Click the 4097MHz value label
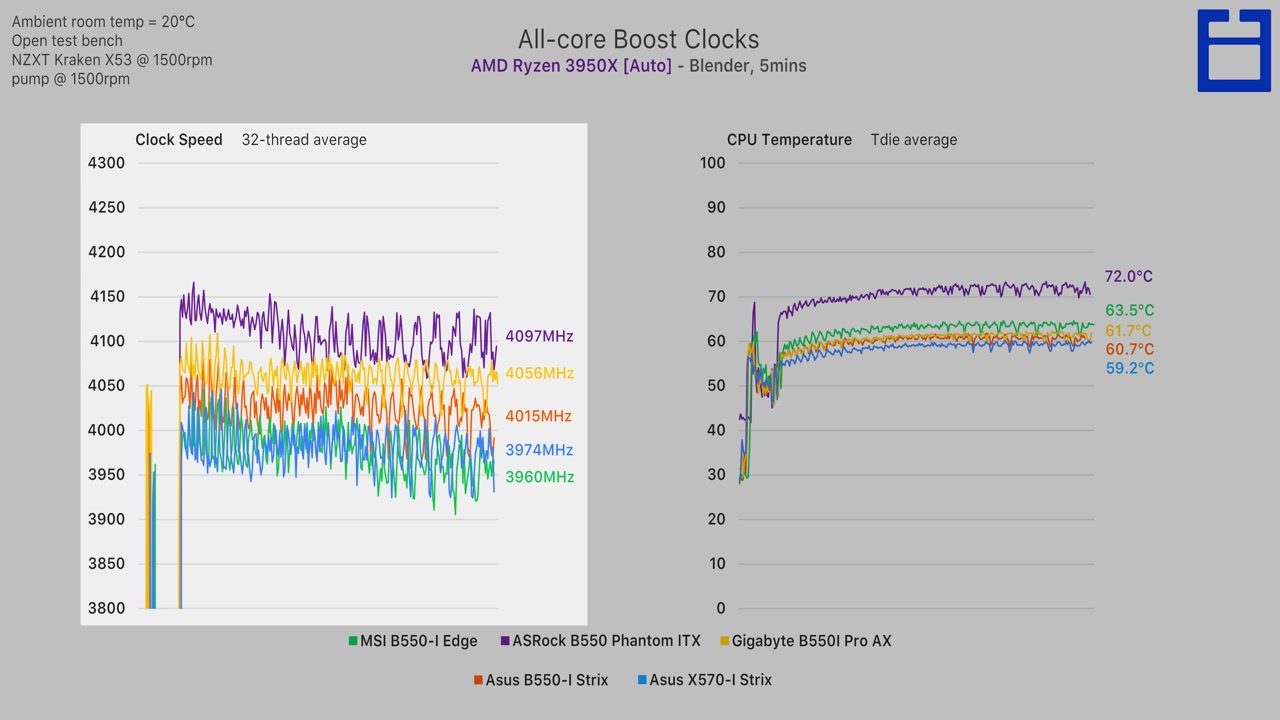 point(539,337)
